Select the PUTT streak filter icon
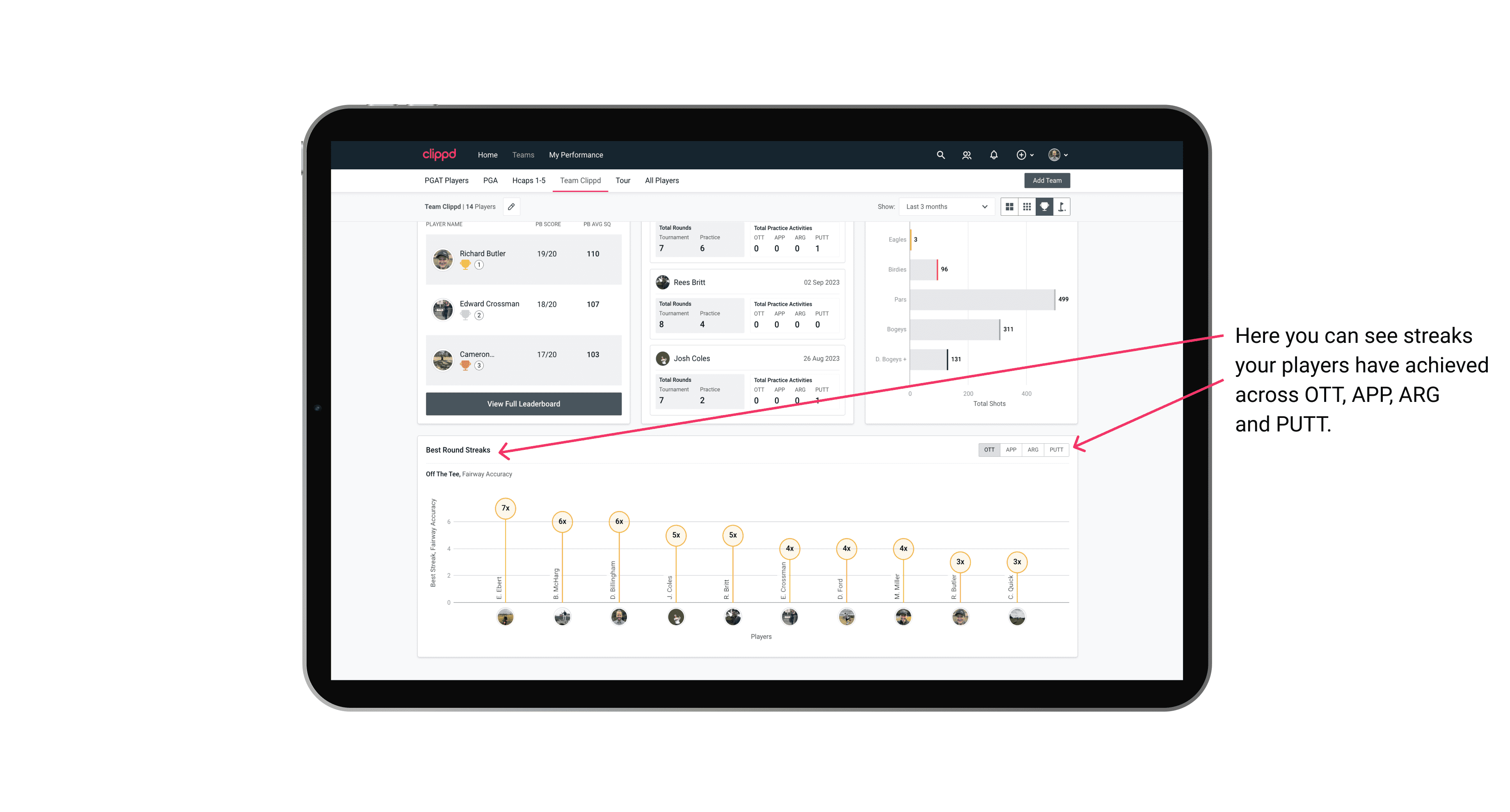The width and height of the screenshot is (1510, 812). coord(1057,449)
